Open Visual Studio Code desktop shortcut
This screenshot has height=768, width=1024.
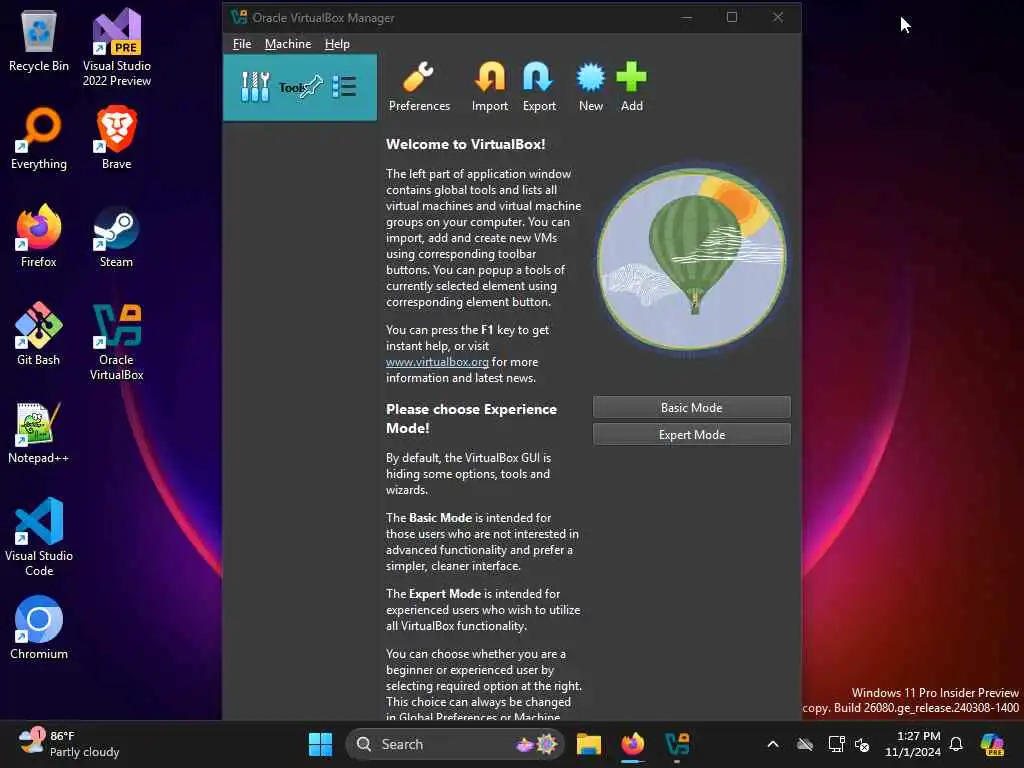tap(39, 537)
